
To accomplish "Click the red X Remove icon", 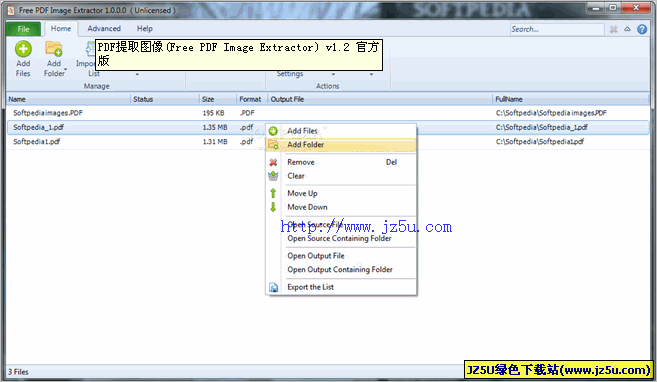I will (x=273, y=162).
